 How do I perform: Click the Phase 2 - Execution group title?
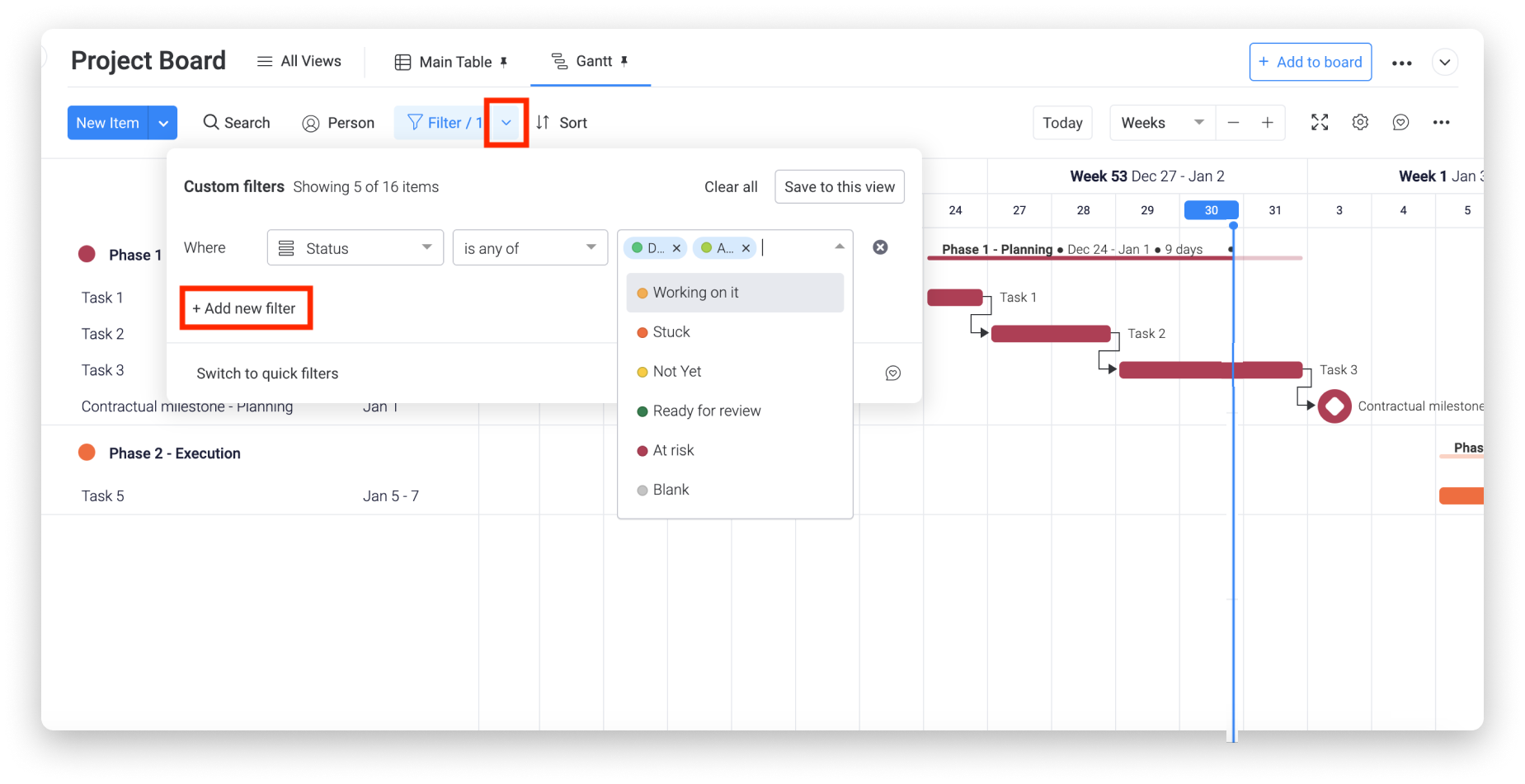pos(175,453)
